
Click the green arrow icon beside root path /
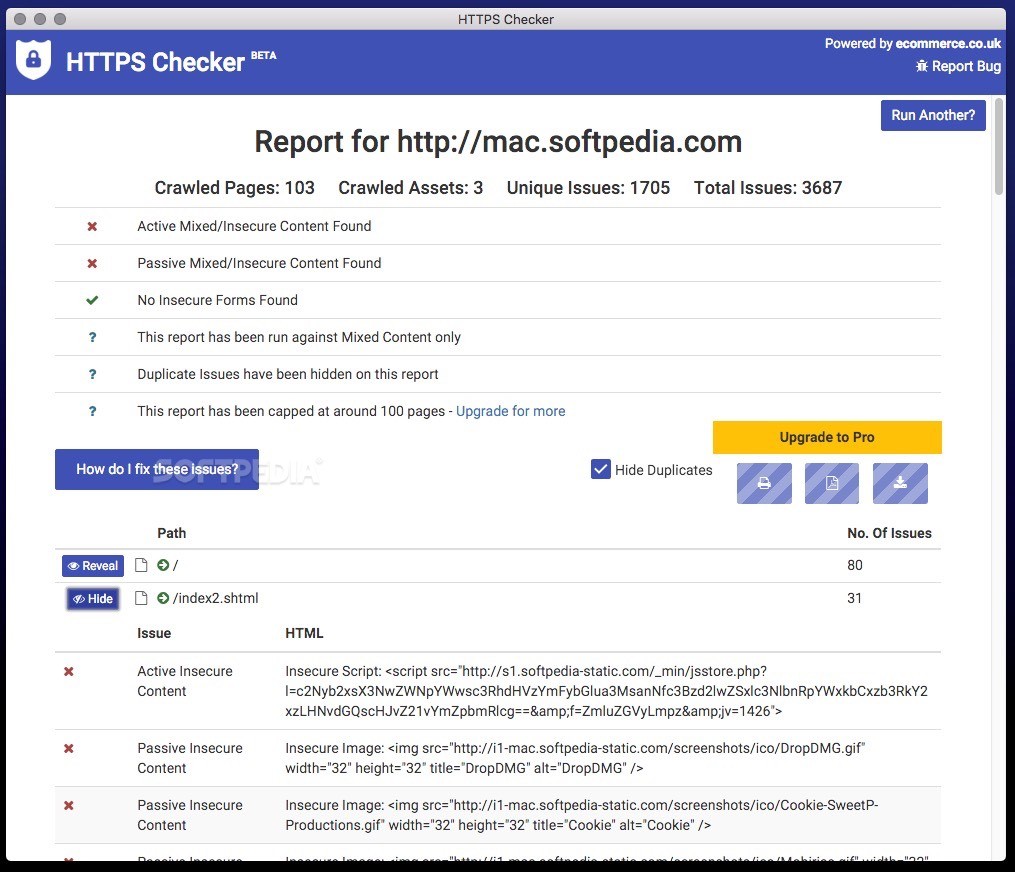(x=163, y=566)
